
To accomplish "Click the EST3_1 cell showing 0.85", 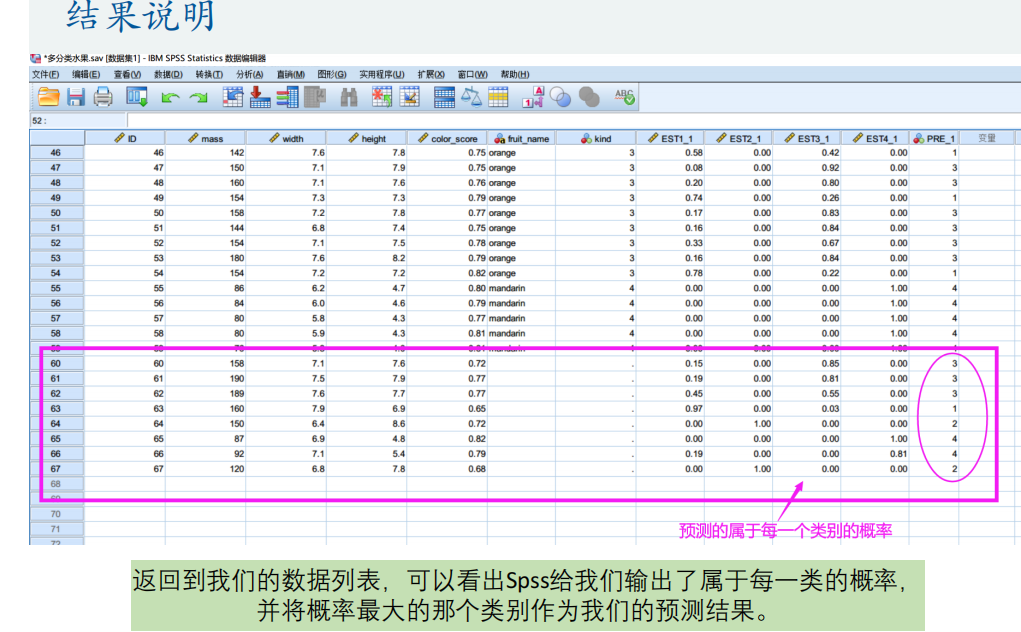I will (x=807, y=363).
